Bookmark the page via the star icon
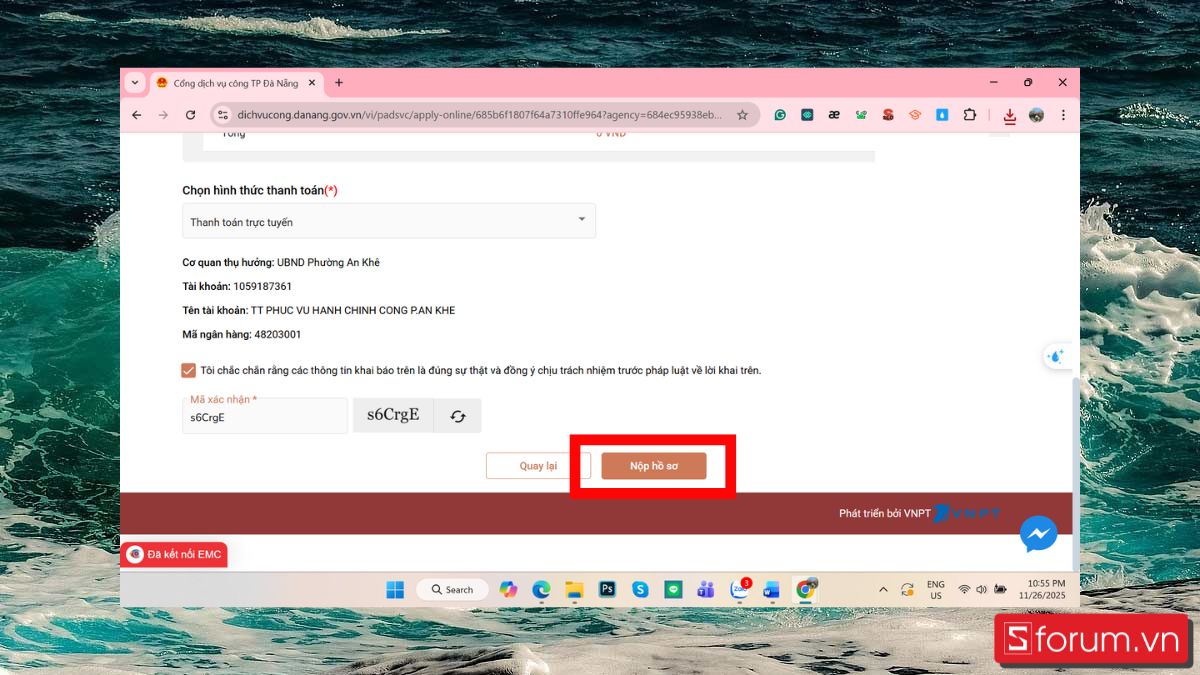This screenshot has height=675, width=1200. click(743, 115)
